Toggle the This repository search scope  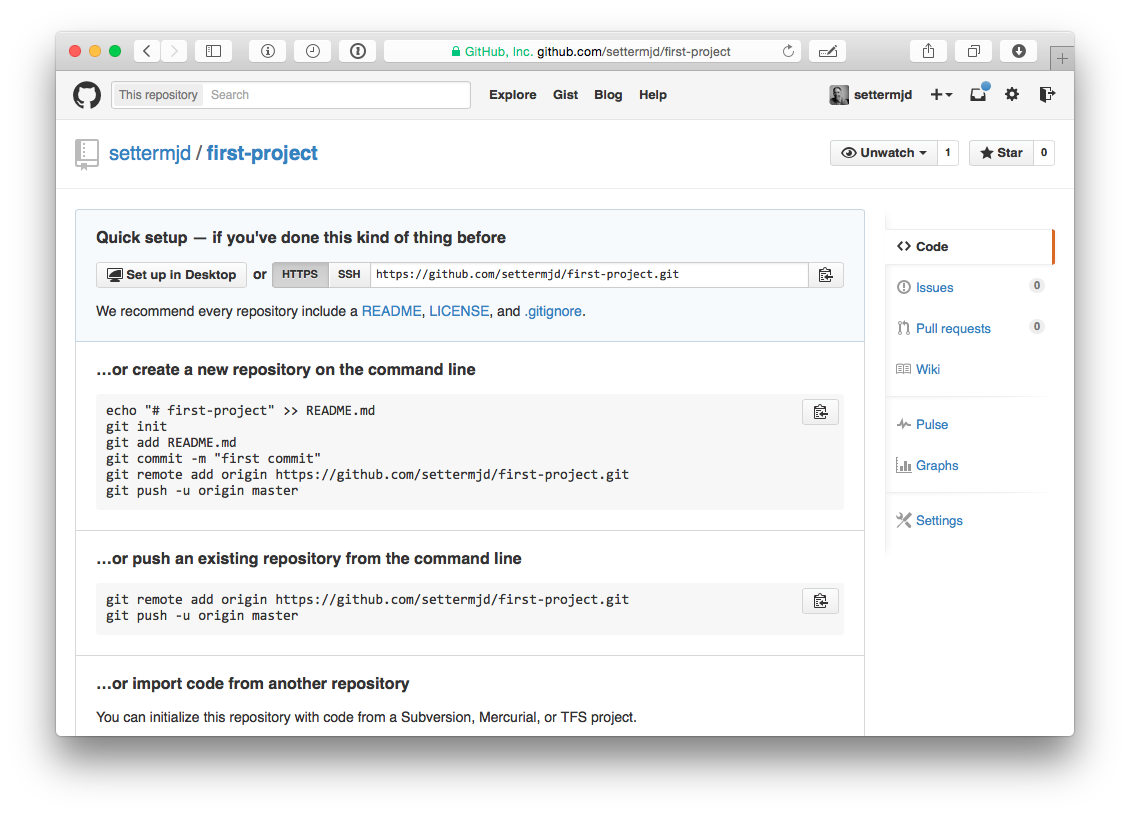[157, 94]
